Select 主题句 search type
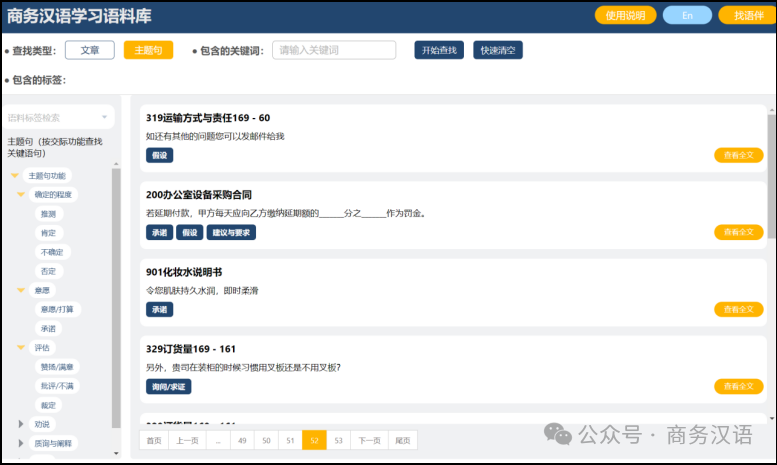777x465 pixels. tap(148, 50)
